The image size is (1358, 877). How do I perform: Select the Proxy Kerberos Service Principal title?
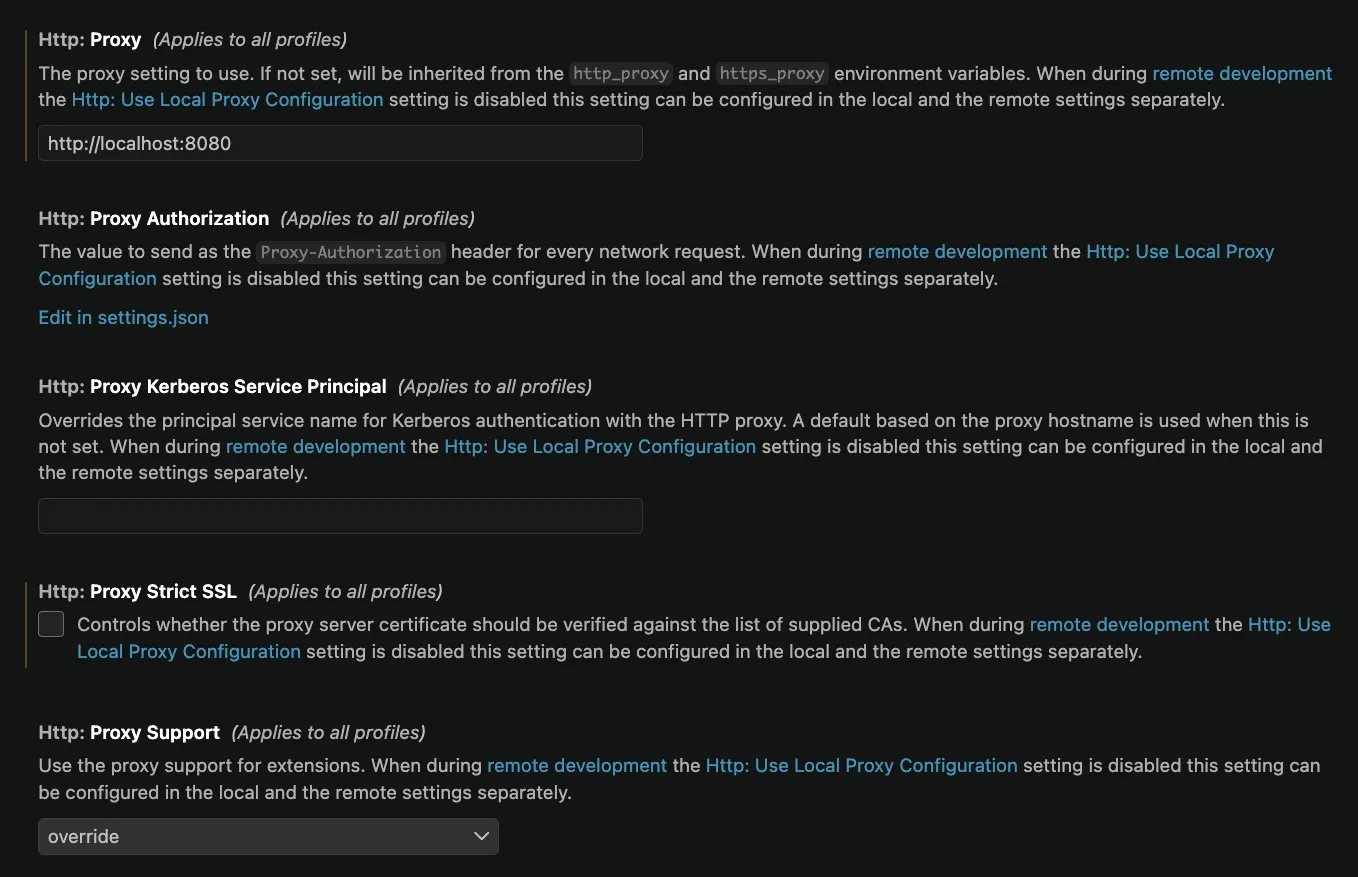(x=212, y=386)
